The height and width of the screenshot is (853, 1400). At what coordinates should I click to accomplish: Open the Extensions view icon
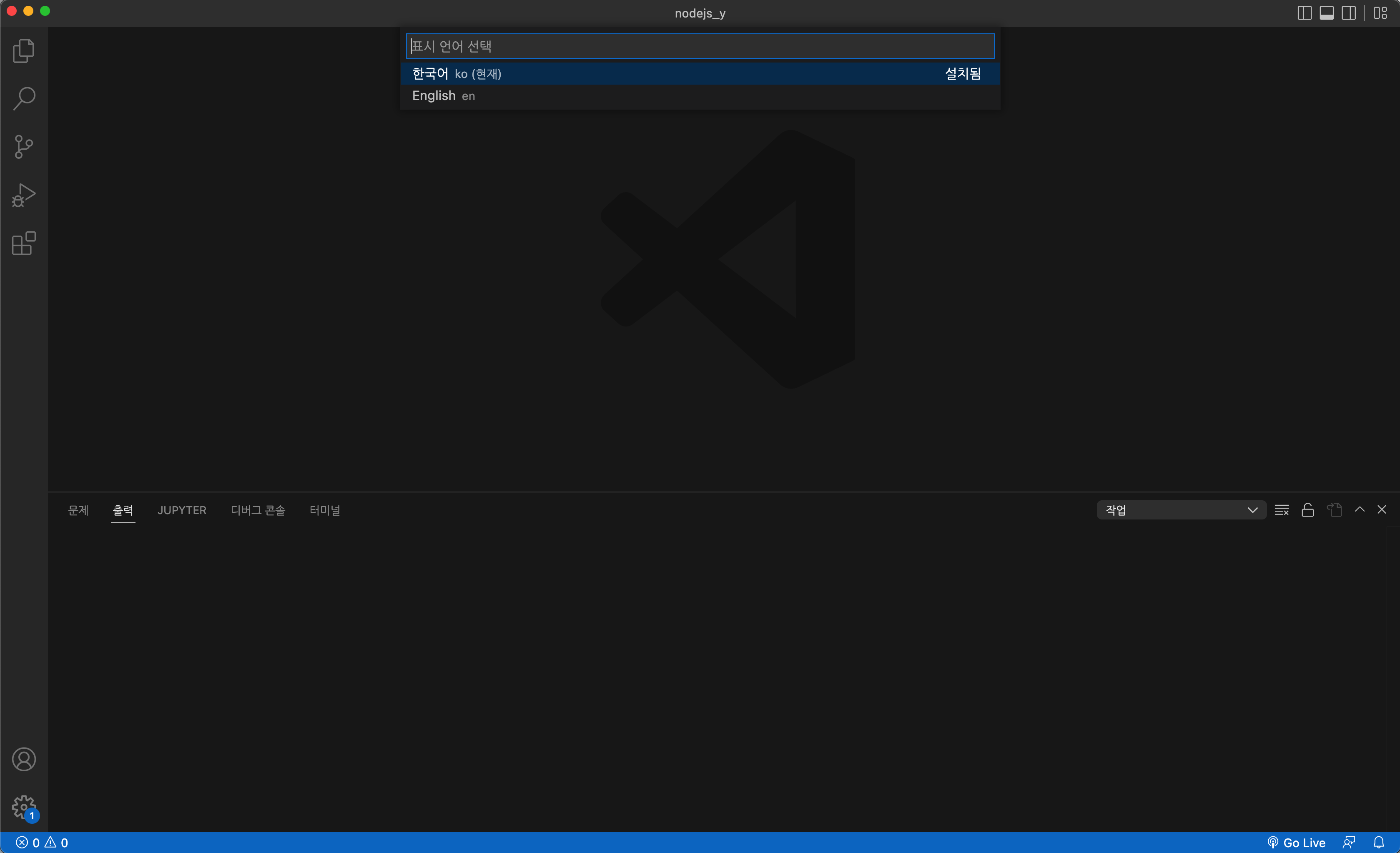[x=23, y=243]
